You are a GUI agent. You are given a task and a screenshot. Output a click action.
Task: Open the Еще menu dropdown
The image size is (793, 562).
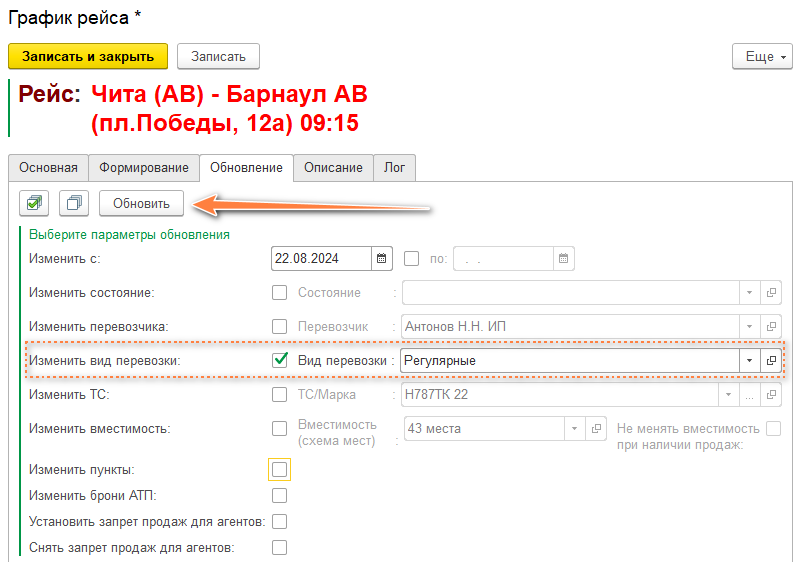[762, 57]
